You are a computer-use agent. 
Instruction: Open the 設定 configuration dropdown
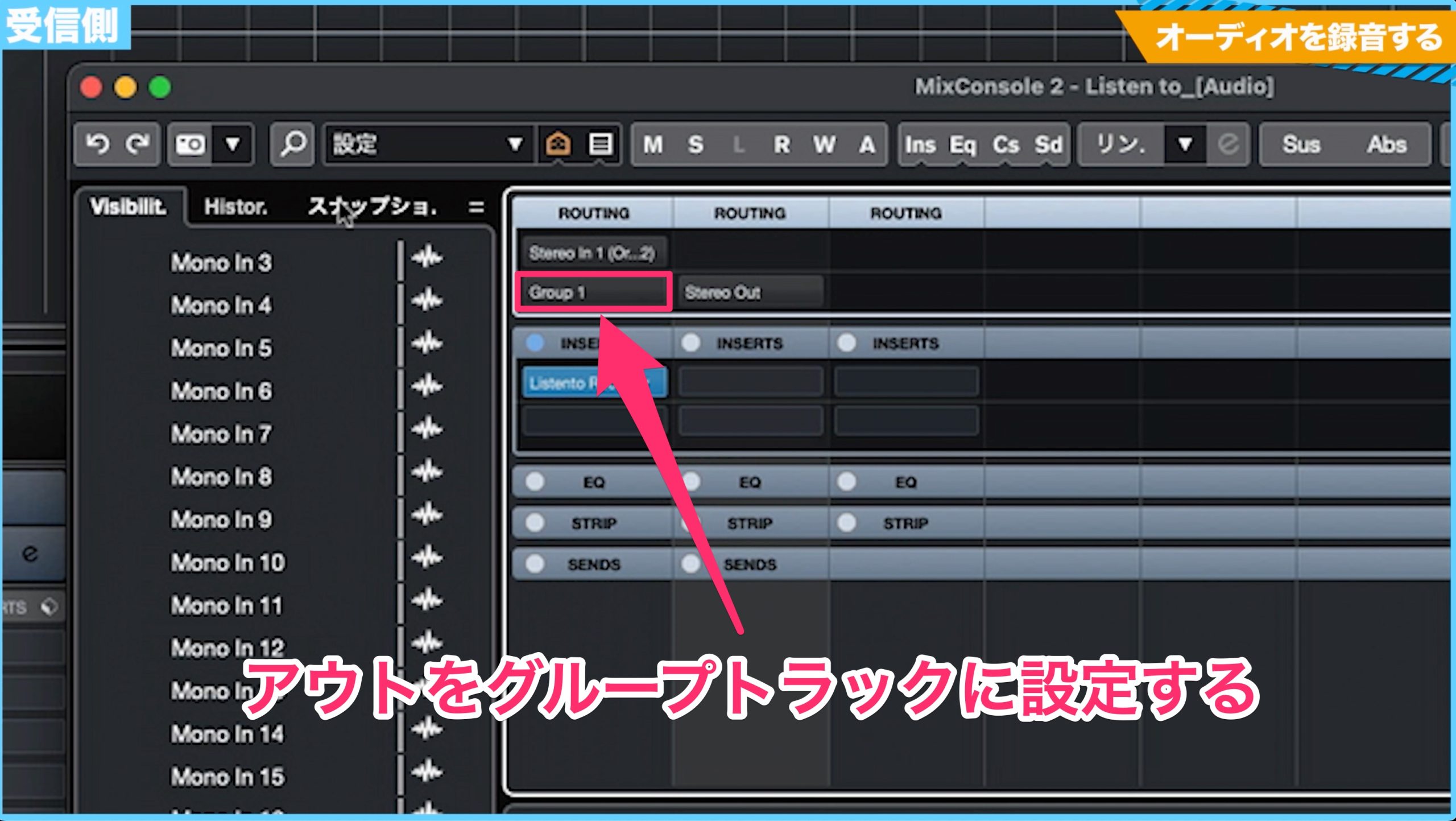click(x=428, y=145)
